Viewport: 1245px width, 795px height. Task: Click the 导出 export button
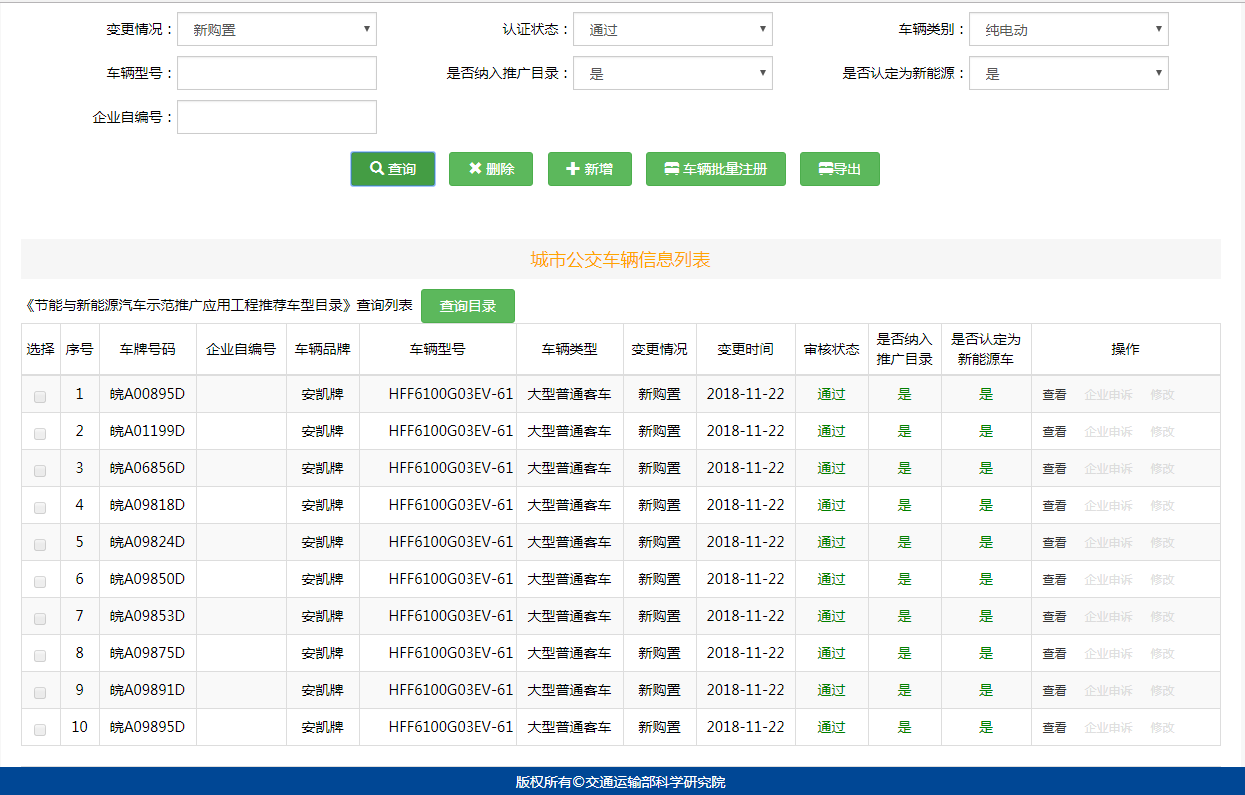839,169
